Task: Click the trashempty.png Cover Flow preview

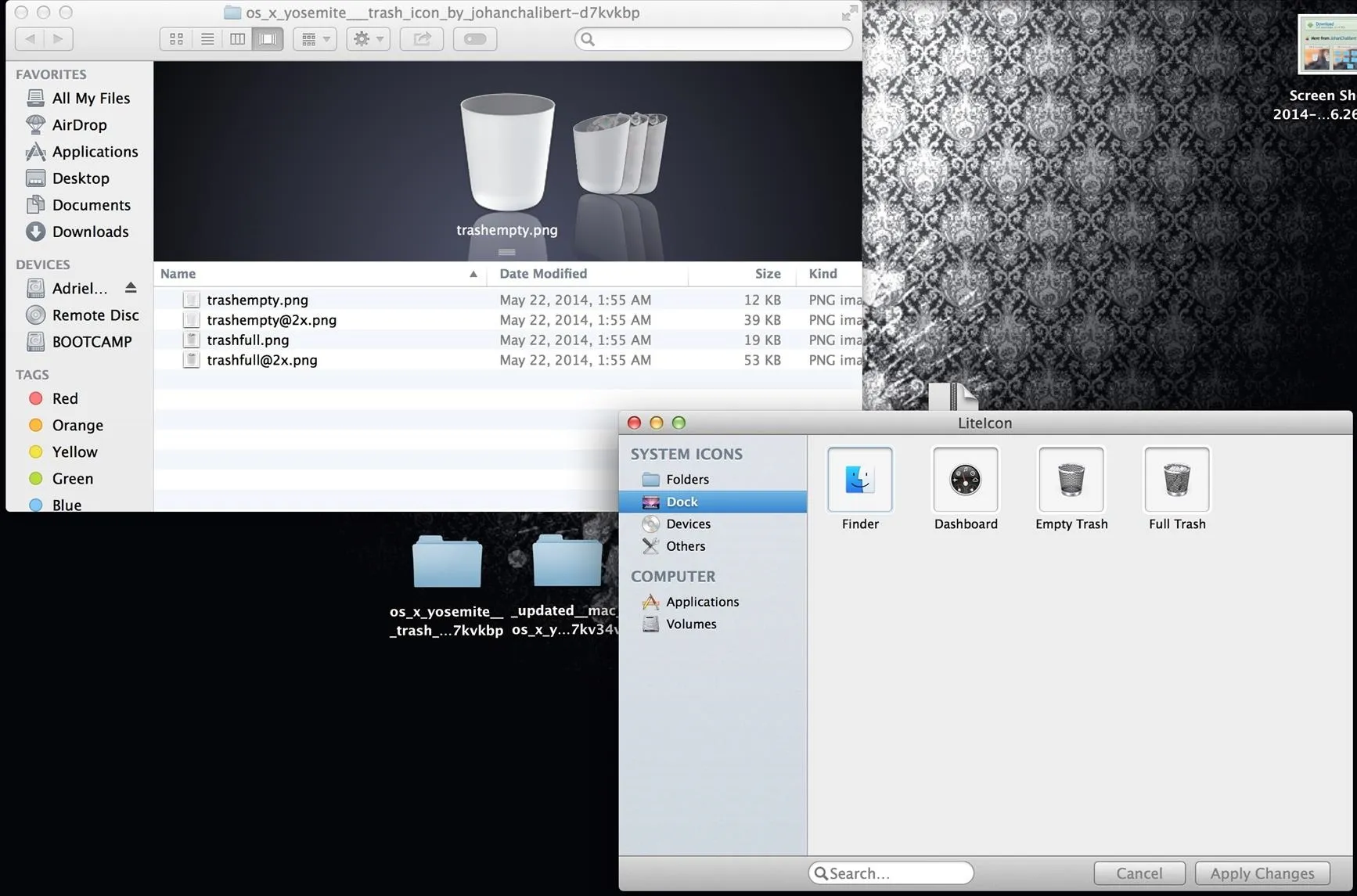Action: click(x=507, y=153)
